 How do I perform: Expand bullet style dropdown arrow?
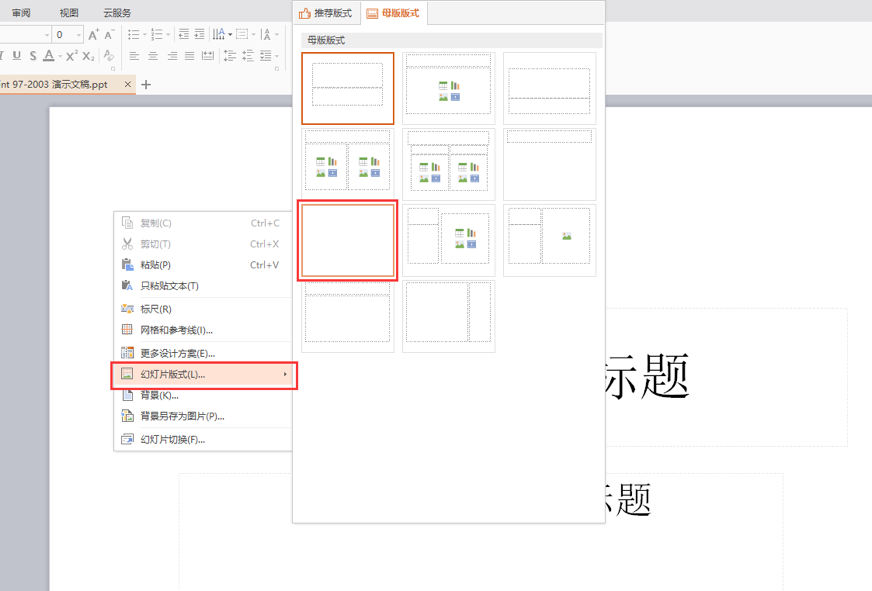click(145, 34)
